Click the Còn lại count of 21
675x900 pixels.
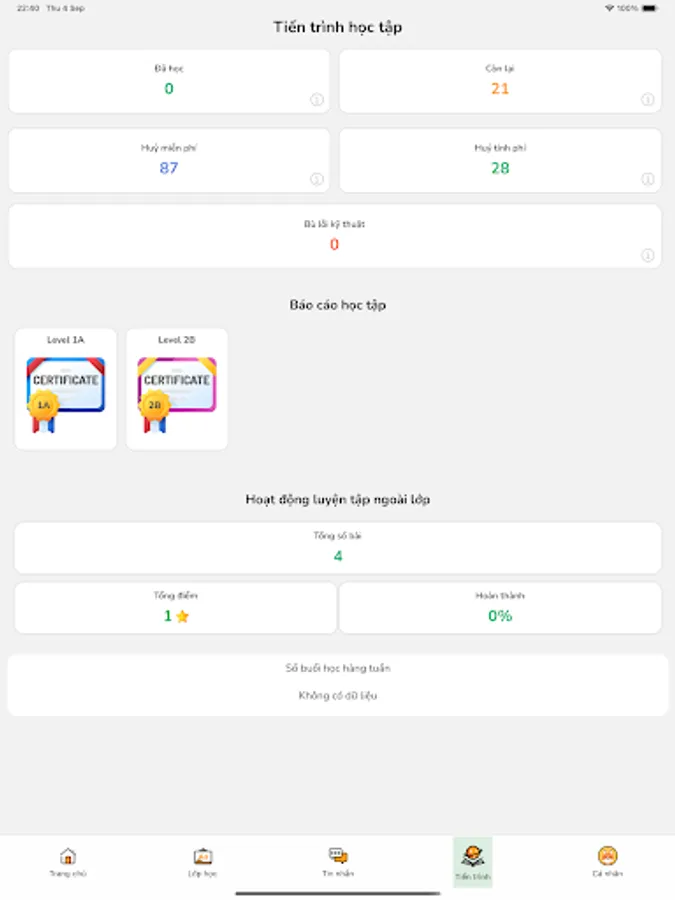pyautogui.click(x=500, y=88)
